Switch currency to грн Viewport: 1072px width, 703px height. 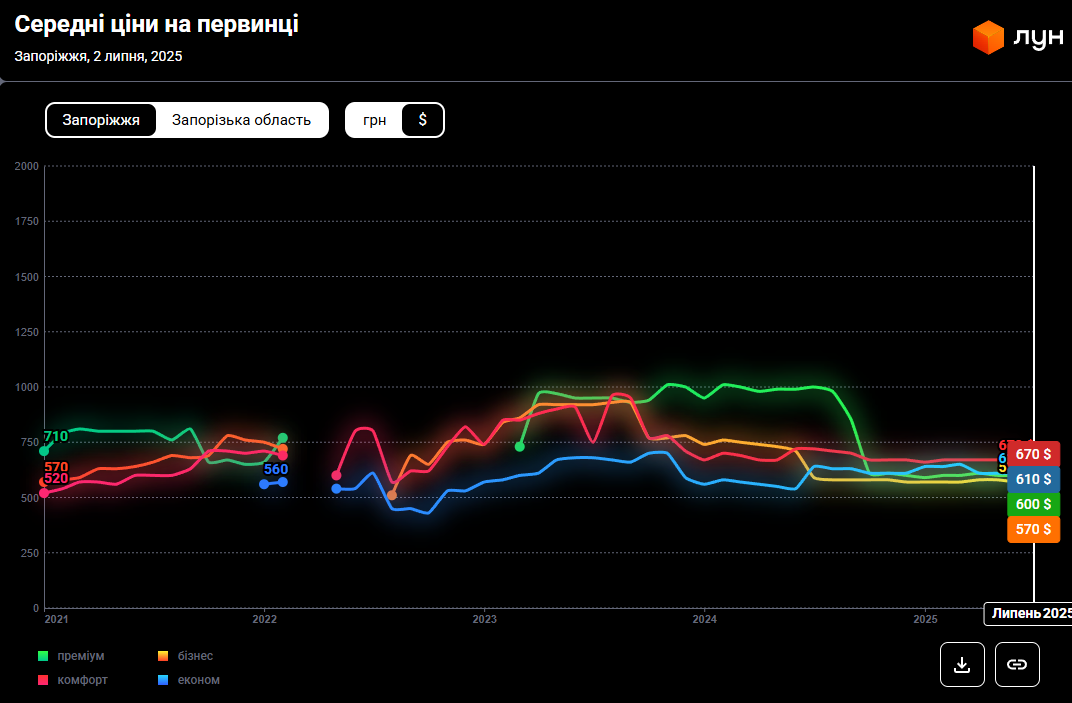[375, 120]
